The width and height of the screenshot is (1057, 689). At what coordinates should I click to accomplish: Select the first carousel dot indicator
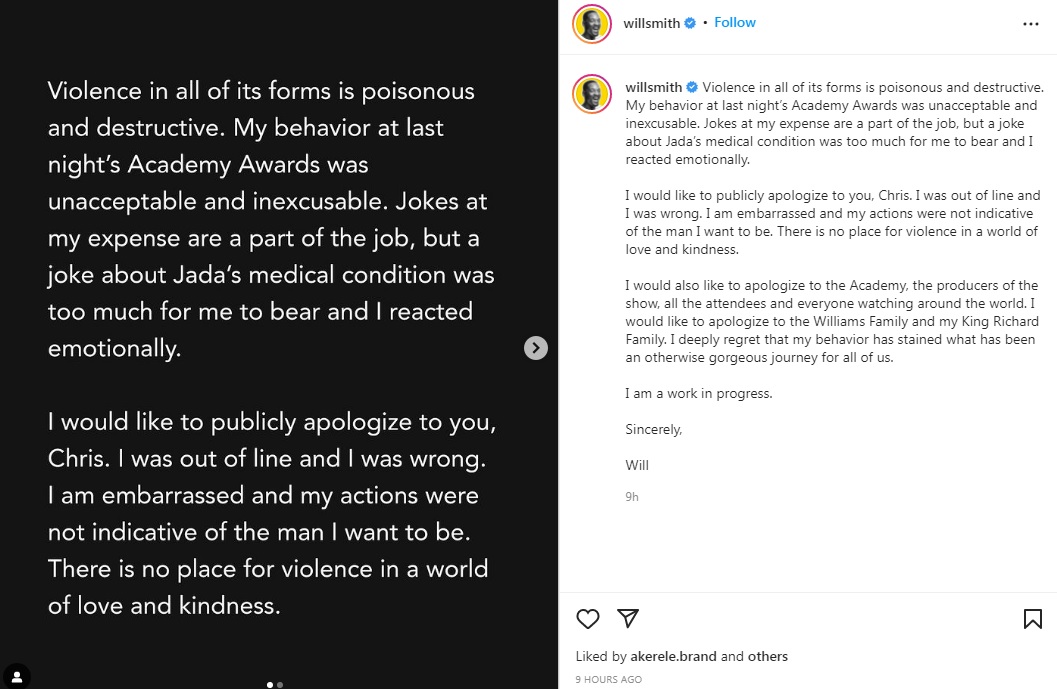(270, 685)
